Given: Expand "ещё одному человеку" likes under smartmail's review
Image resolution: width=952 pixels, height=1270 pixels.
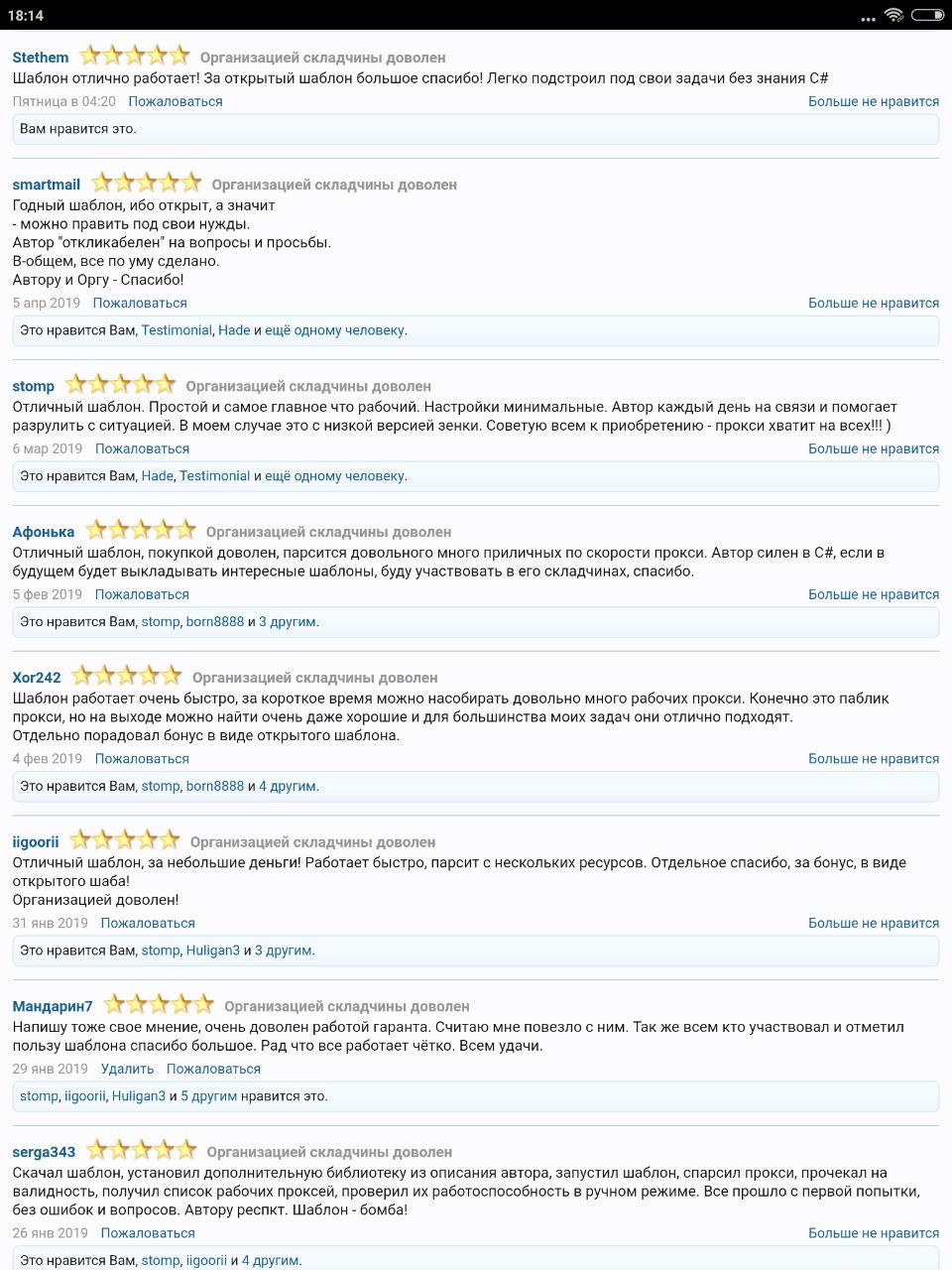Looking at the screenshot, I should click(334, 330).
